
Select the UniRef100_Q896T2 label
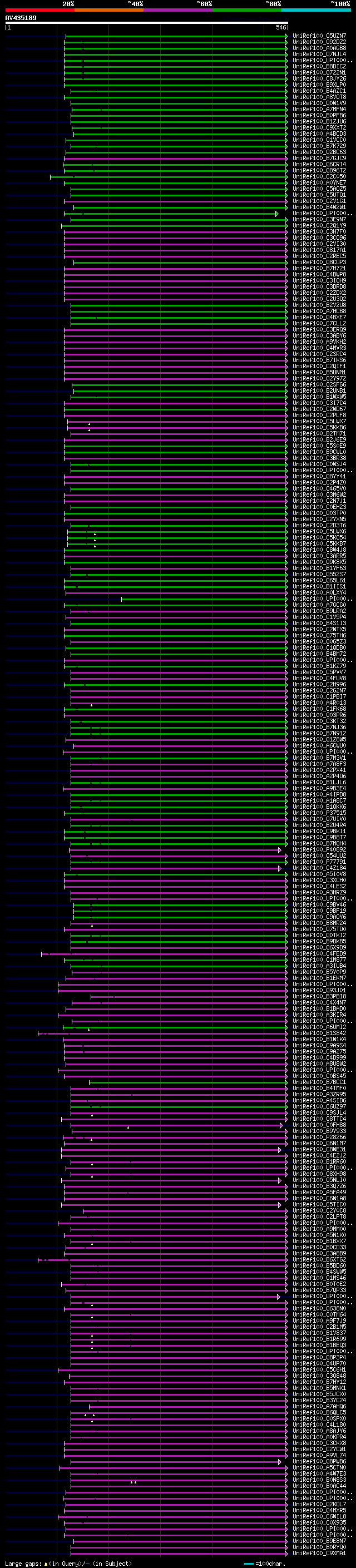[319, 170]
